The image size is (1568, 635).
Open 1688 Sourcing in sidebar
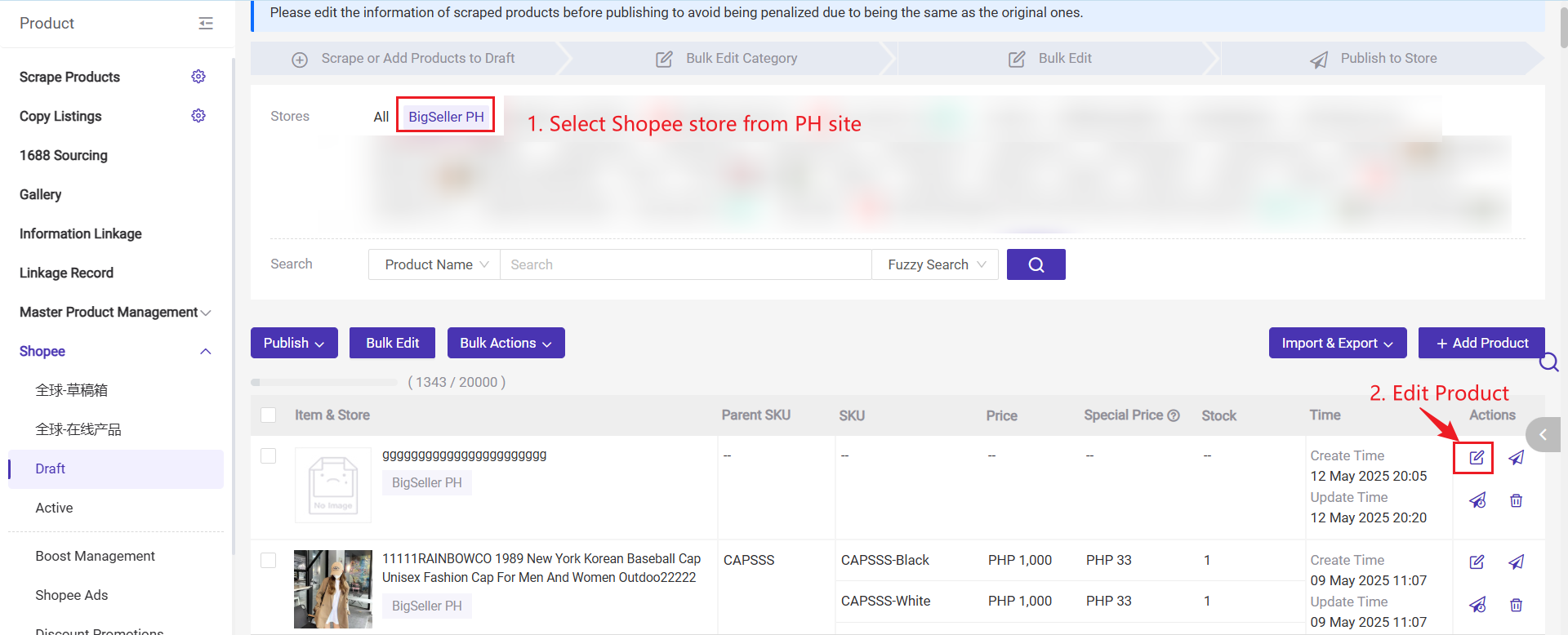[64, 155]
